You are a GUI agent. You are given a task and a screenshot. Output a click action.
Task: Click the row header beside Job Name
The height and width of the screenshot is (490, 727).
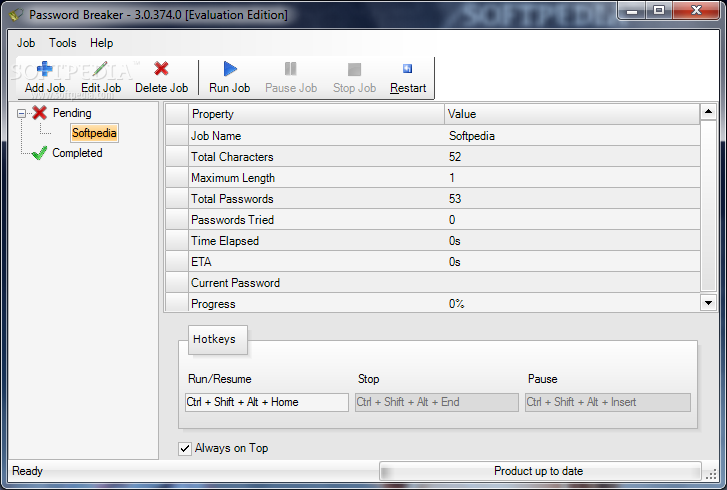(x=177, y=136)
